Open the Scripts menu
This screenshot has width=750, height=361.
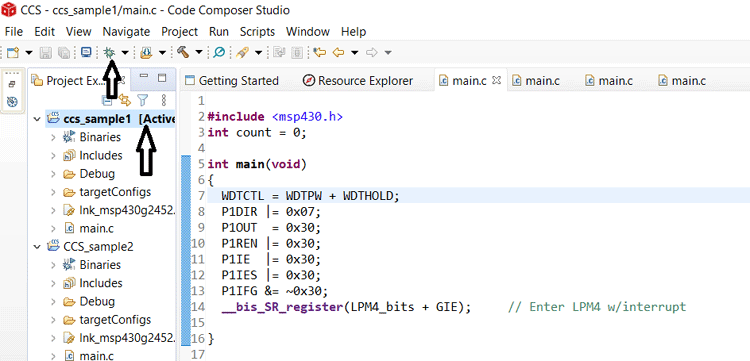(x=257, y=32)
